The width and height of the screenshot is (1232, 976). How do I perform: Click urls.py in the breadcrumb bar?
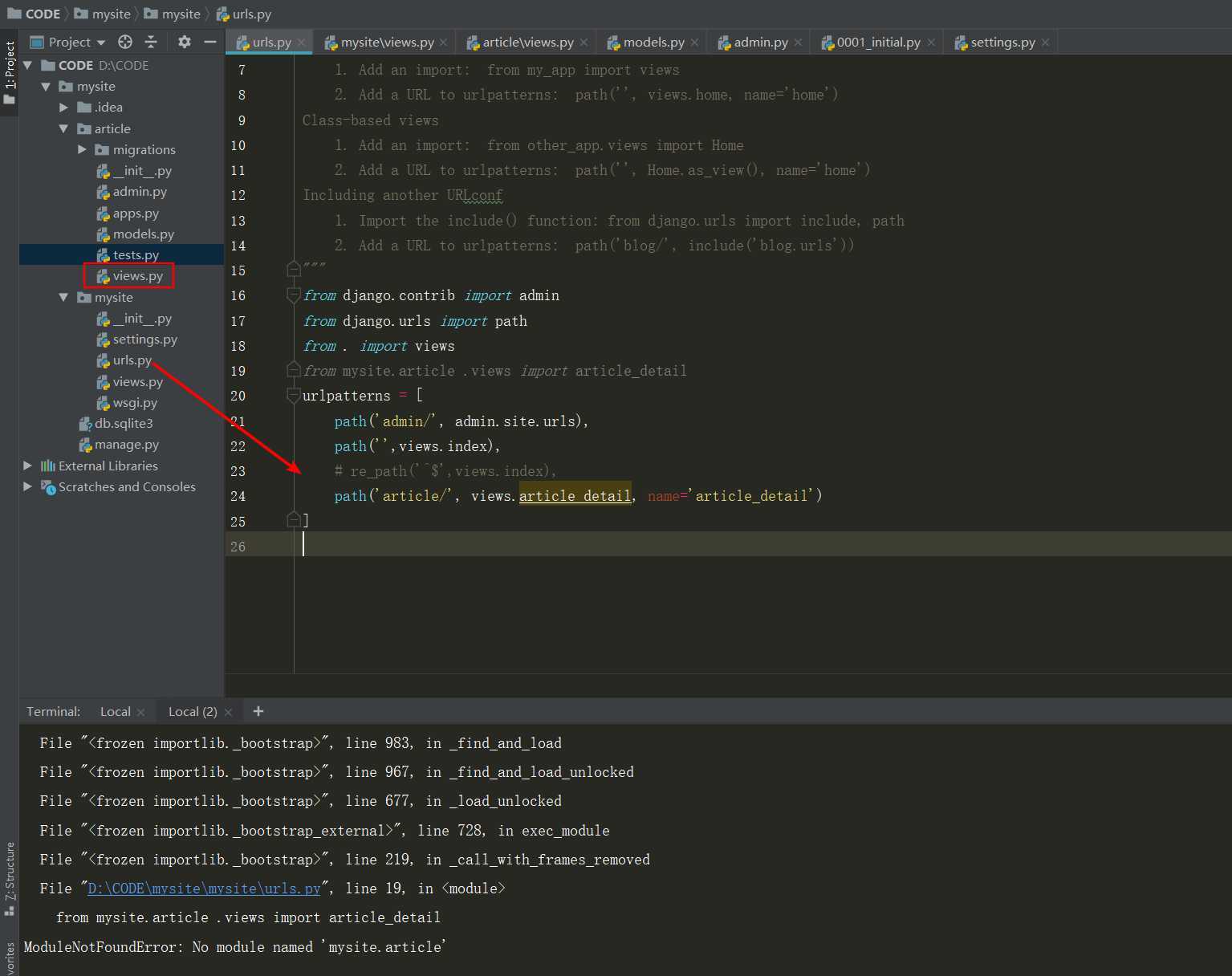(244, 14)
